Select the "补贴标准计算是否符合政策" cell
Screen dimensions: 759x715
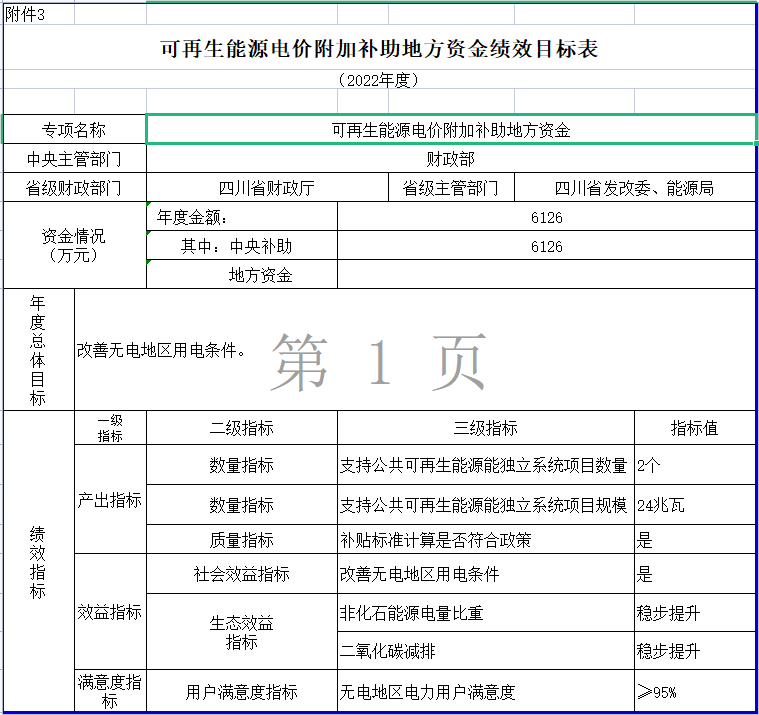pos(486,540)
